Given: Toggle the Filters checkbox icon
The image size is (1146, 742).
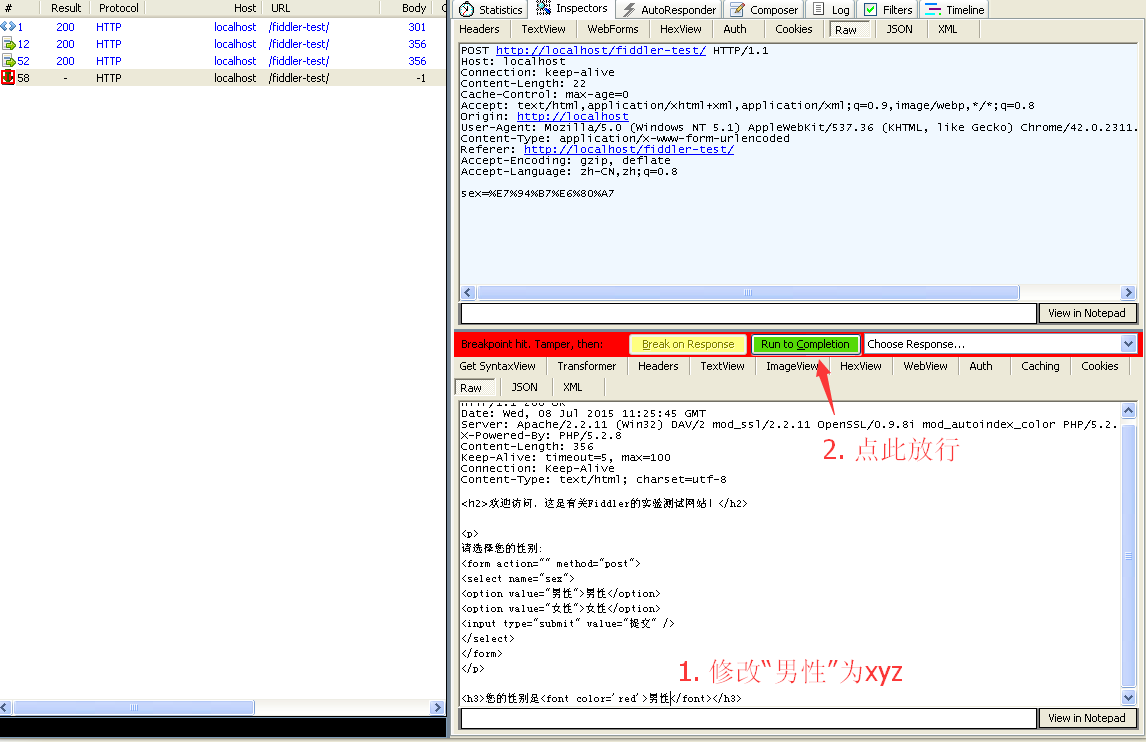Looking at the screenshot, I should (870, 10).
